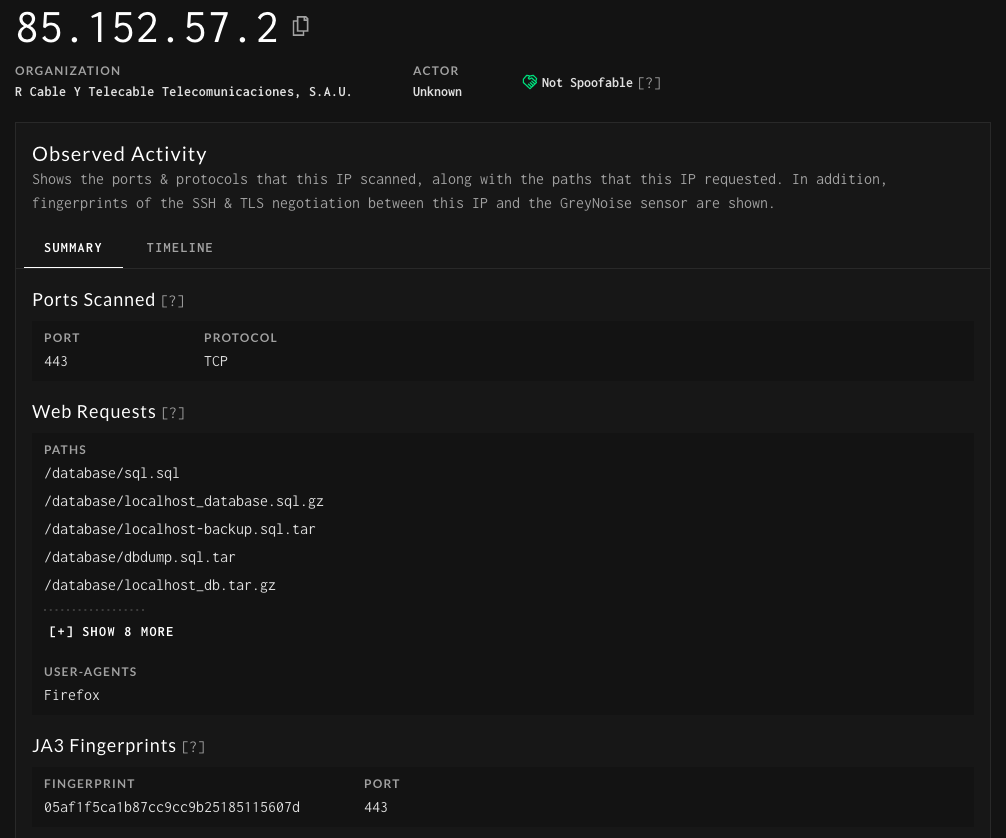The image size is (1006, 838).
Task: Click the IP address heading 85.152.57.2
Action: (147, 28)
